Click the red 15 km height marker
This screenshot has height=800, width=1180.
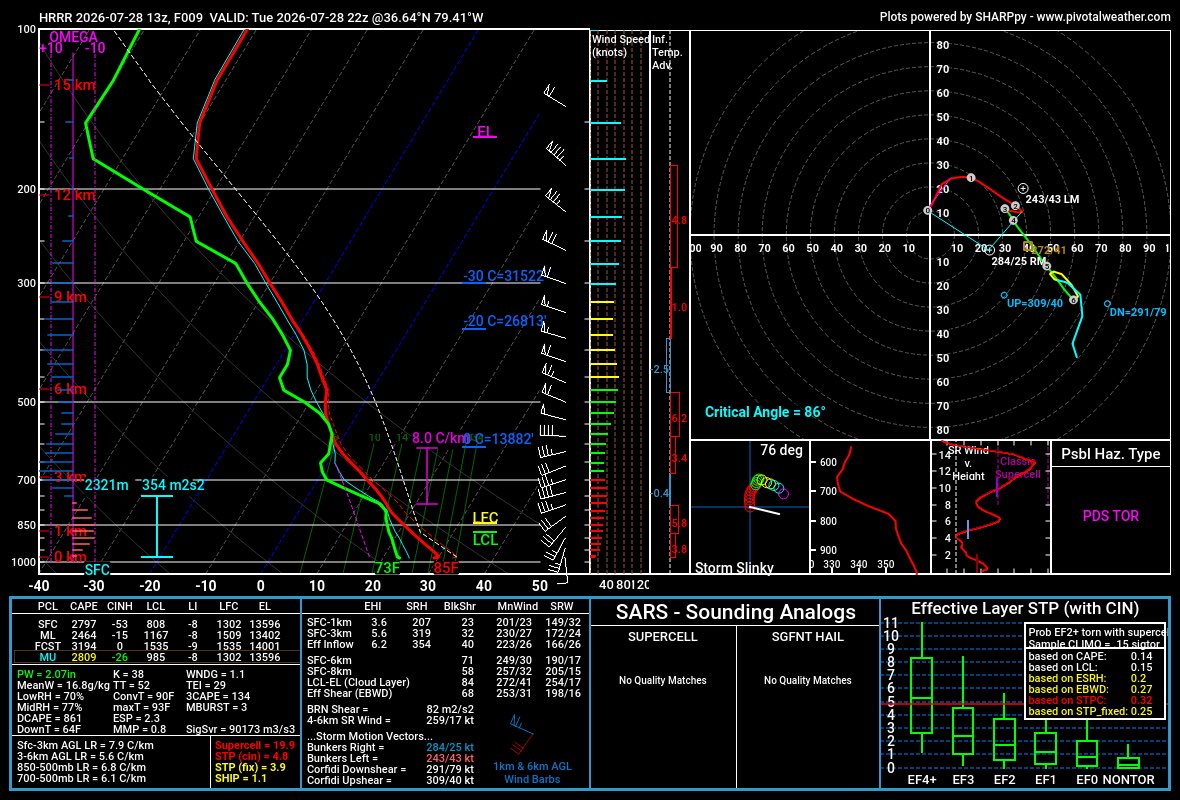point(74,85)
